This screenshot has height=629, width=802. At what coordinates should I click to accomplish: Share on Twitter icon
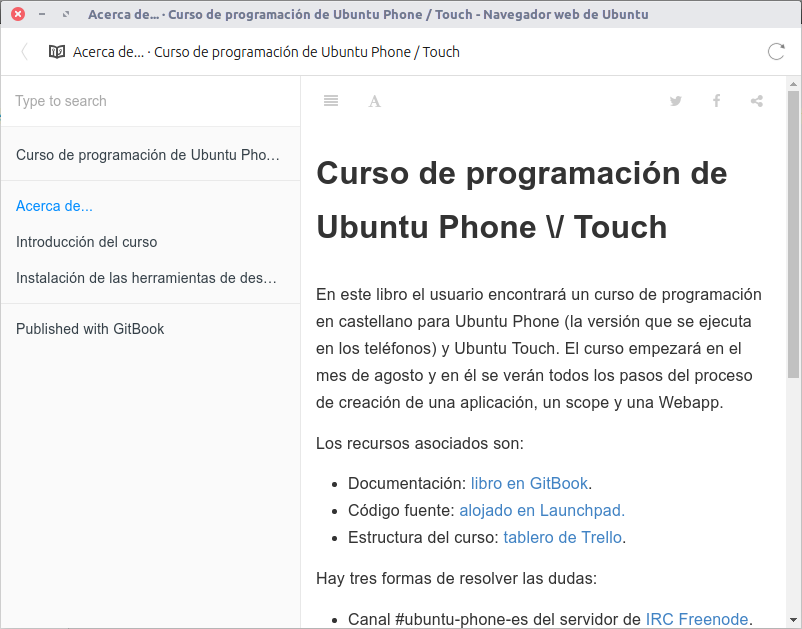676,101
